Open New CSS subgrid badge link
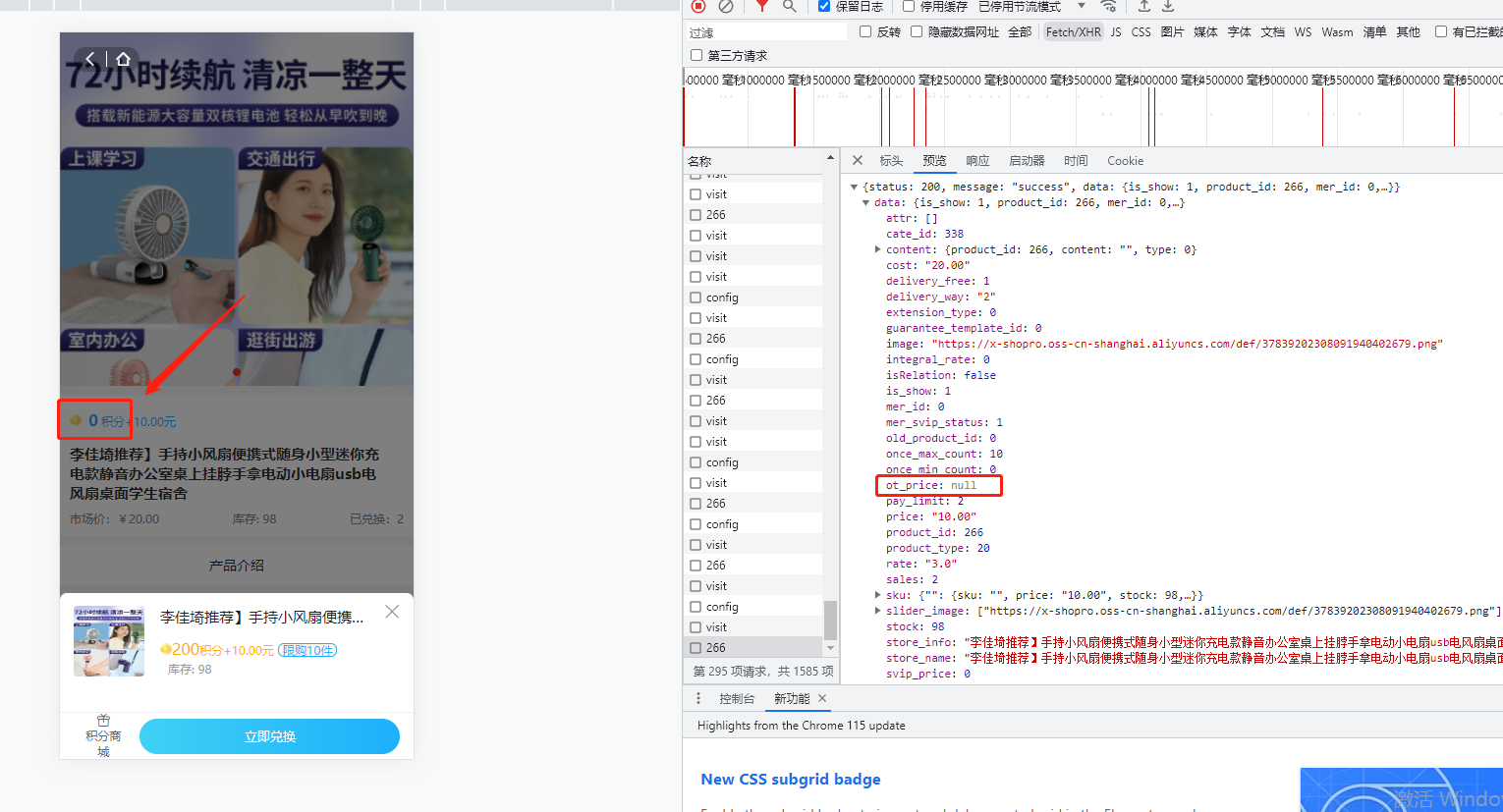This screenshot has width=1503, height=812. click(791, 779)
